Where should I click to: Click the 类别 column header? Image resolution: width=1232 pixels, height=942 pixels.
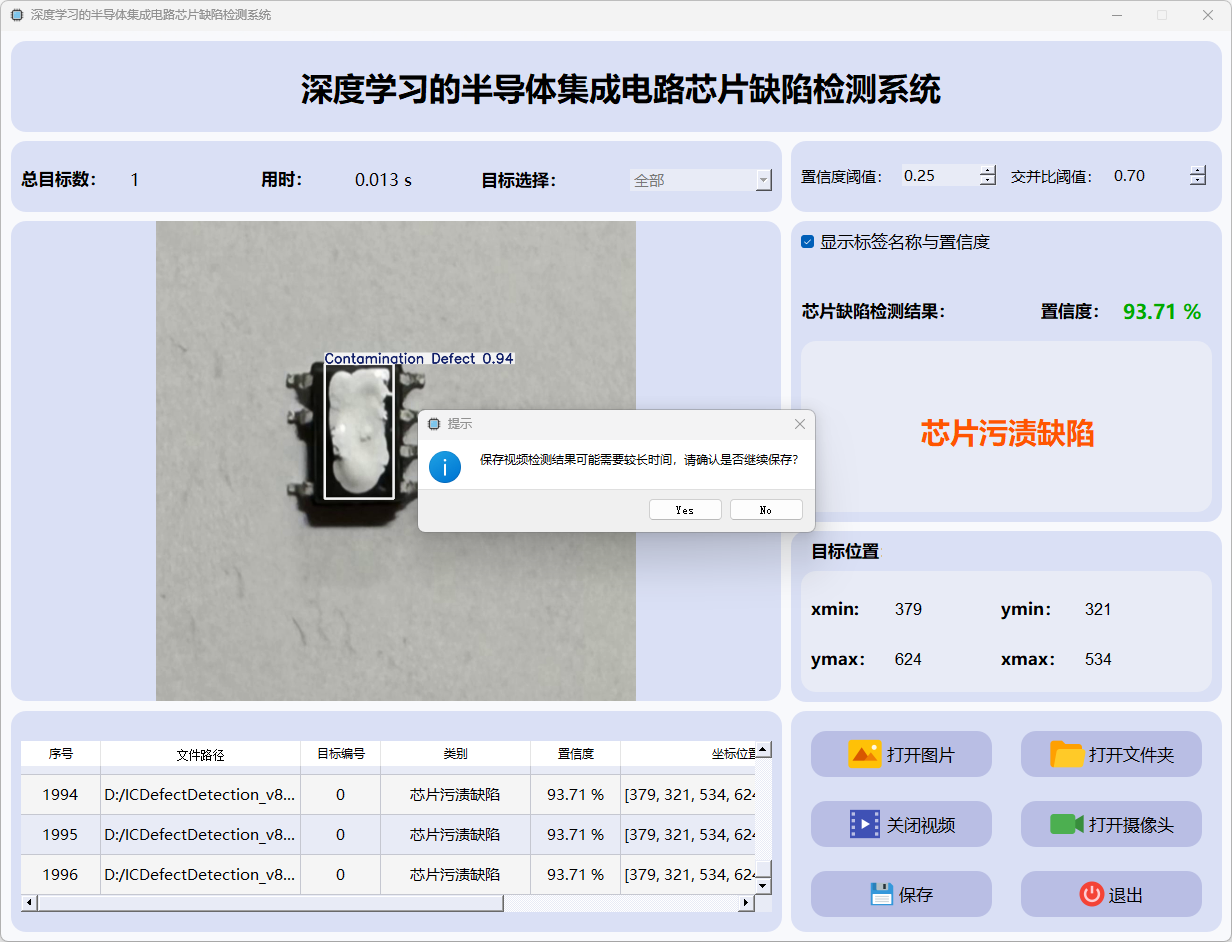tap(455, 754)
